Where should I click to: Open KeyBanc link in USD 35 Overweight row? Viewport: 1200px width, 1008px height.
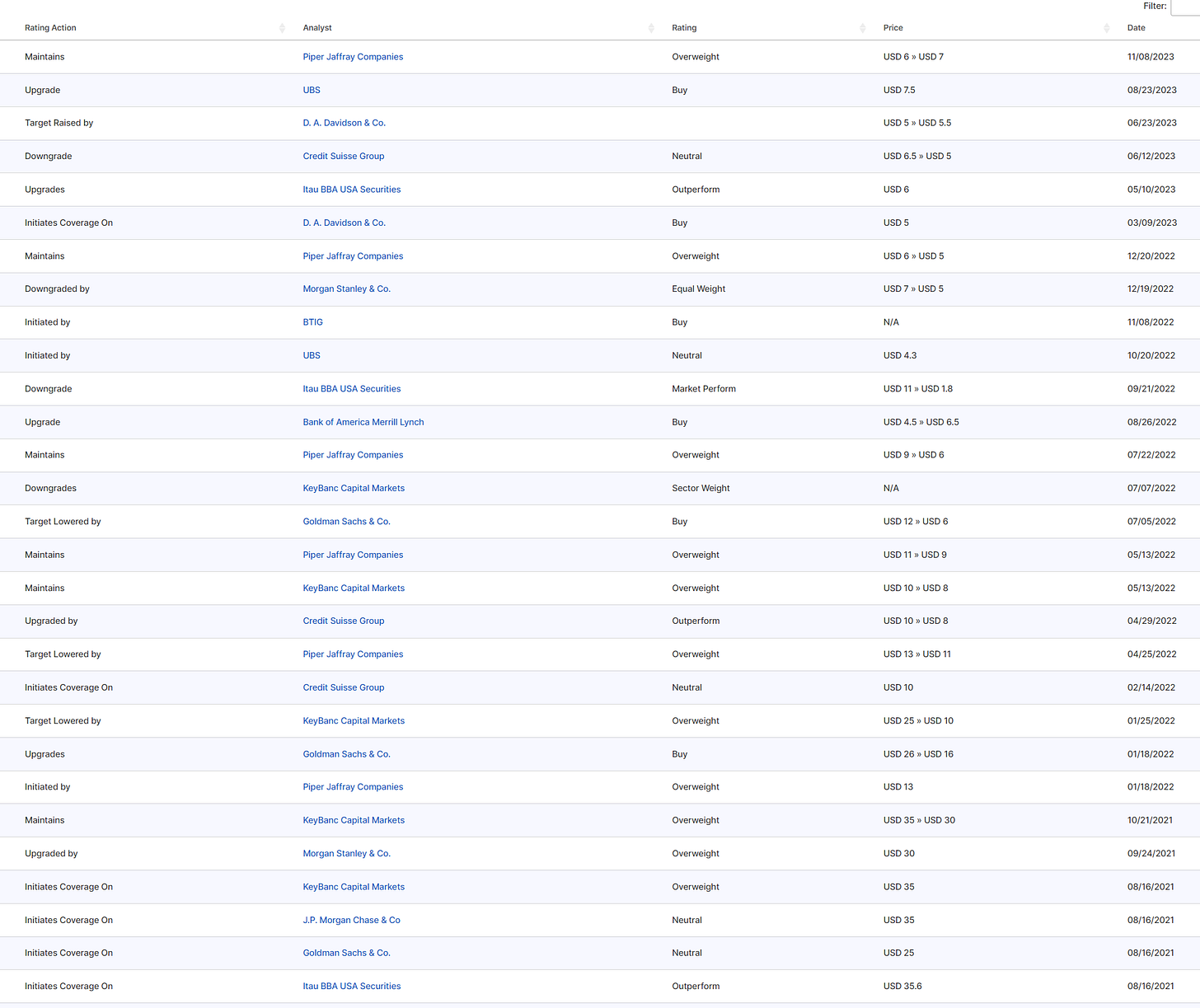click(354, 887)
